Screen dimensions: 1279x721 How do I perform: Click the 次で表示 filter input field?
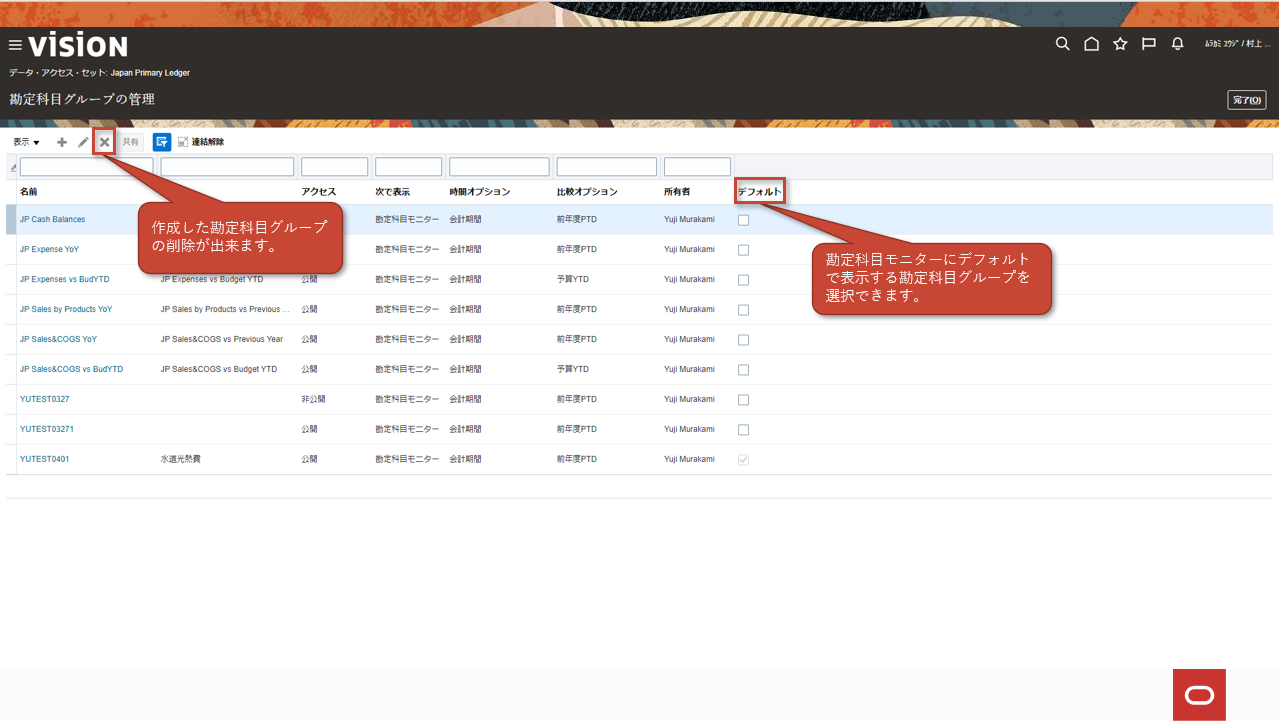point(409,167)
